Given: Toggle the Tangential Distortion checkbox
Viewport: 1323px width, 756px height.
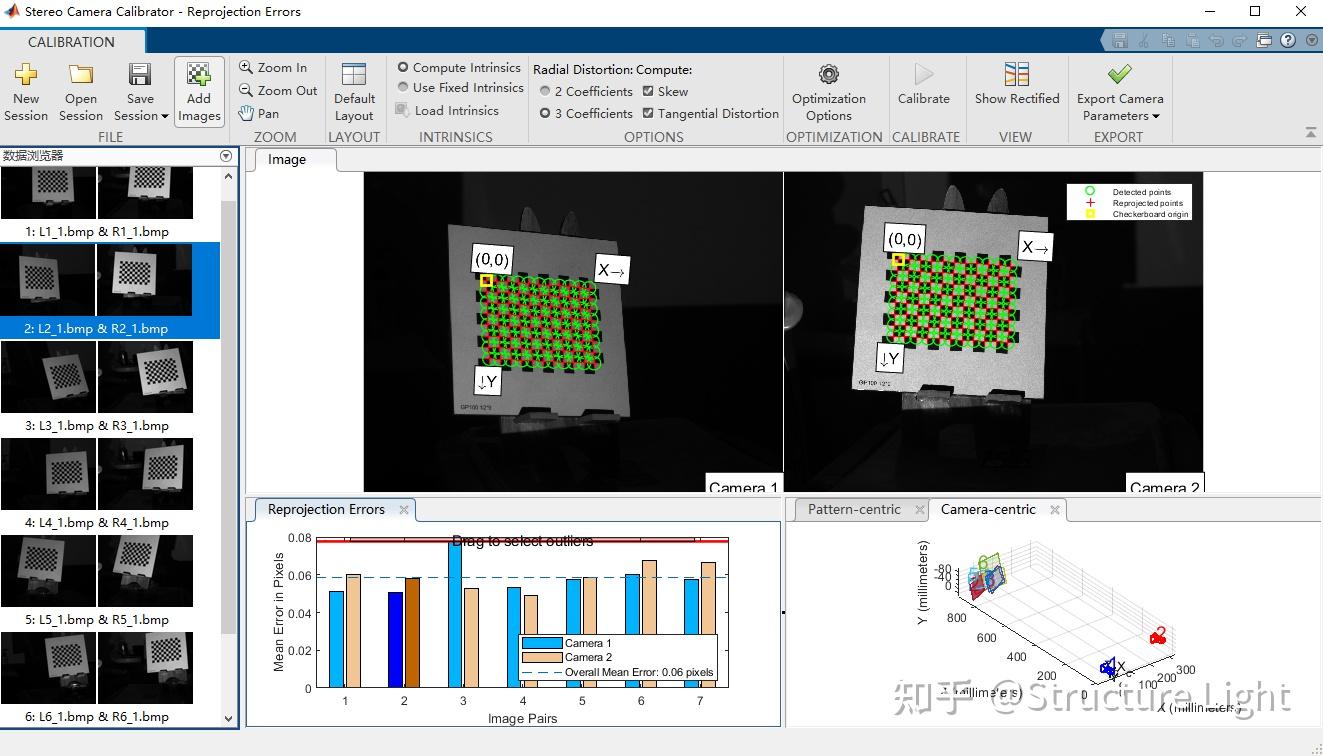Looking at the screenshot, I should [x=648, y=113].
